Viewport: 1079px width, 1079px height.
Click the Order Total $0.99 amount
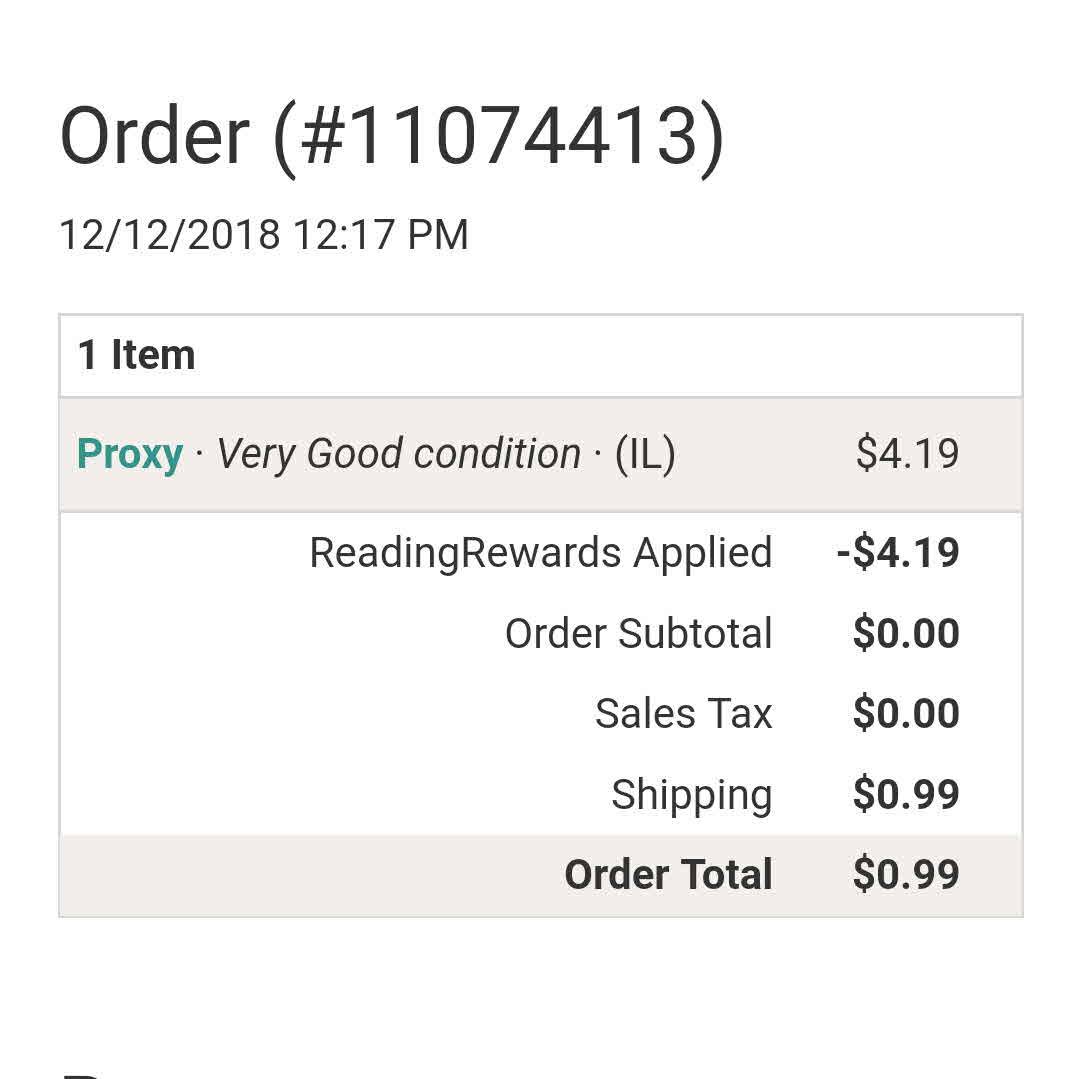tap(906, 875)
